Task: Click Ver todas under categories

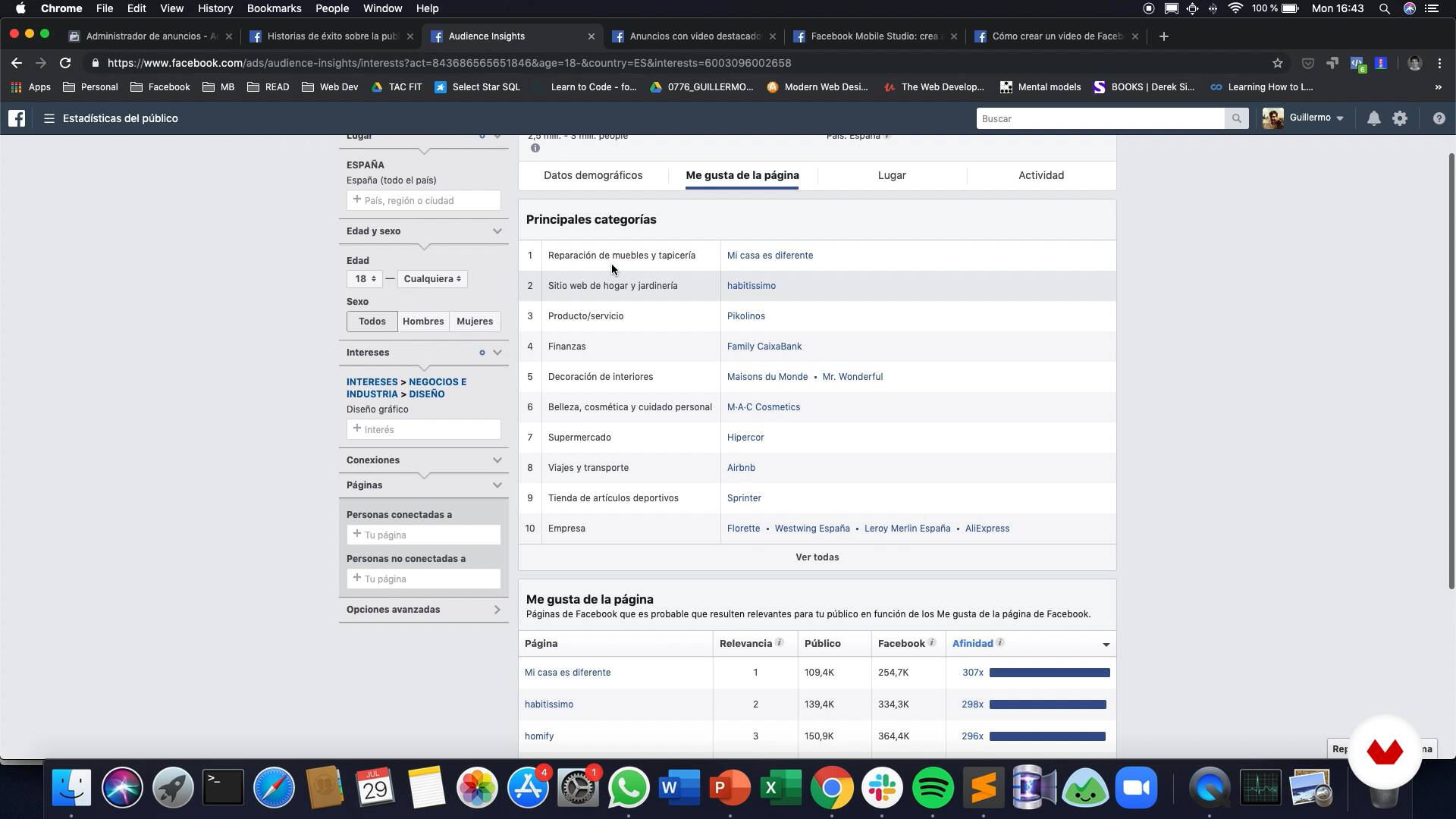Action: (817, 557)
